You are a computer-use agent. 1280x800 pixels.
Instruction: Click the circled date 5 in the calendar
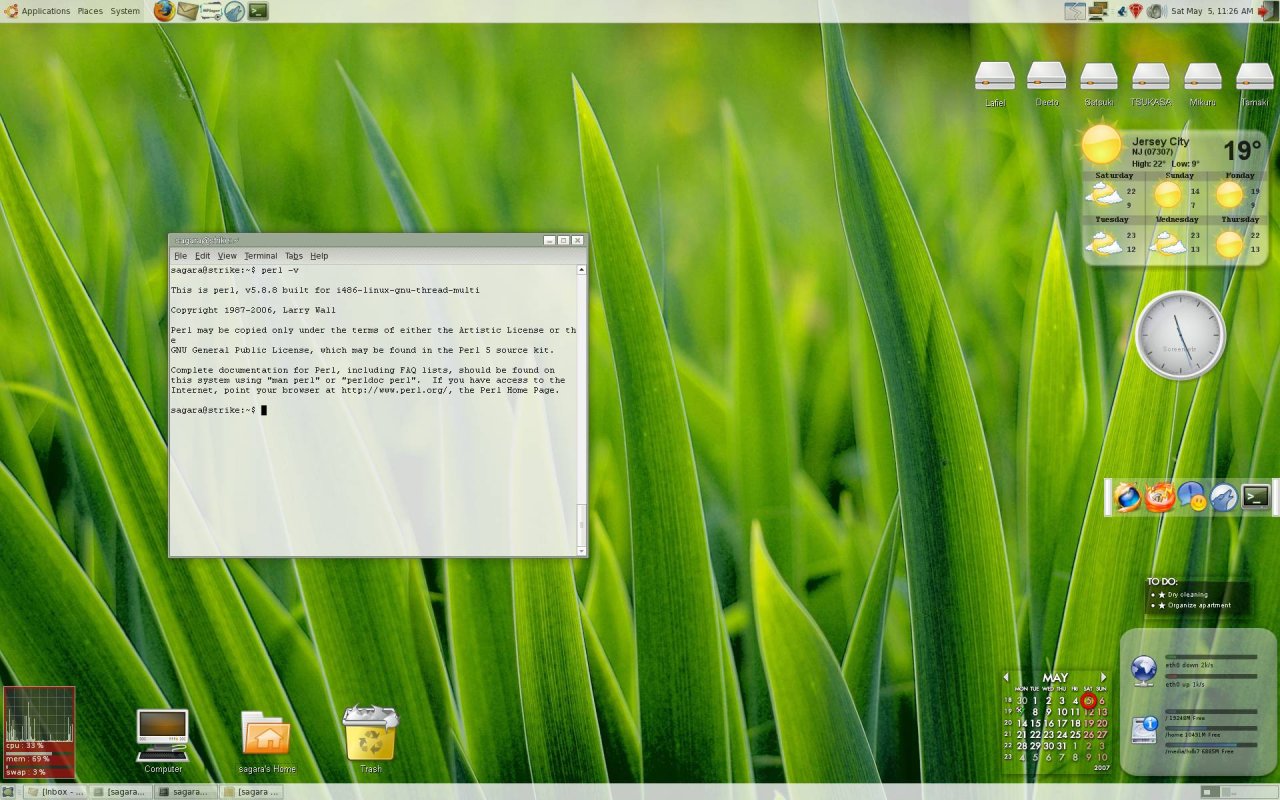tap(1089, 700)
